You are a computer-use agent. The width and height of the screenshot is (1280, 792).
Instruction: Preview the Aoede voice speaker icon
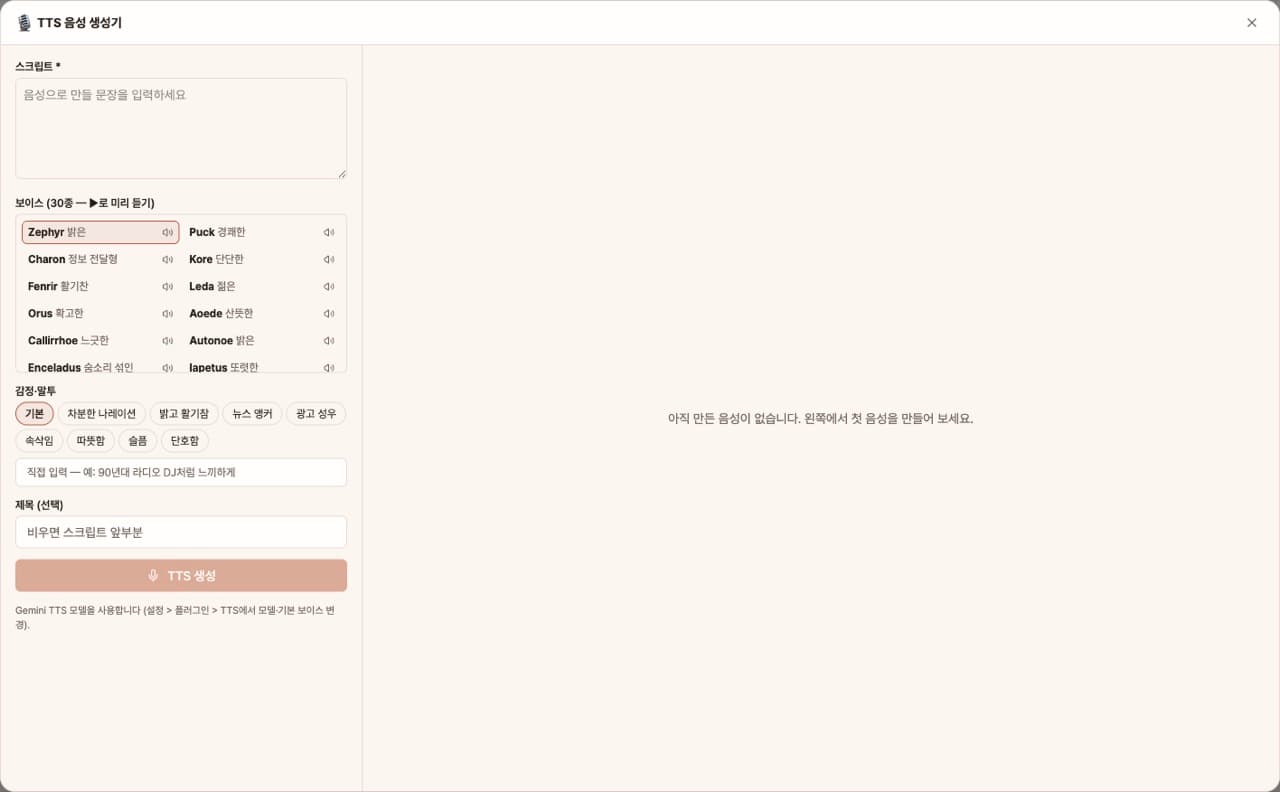click(328, 314)
